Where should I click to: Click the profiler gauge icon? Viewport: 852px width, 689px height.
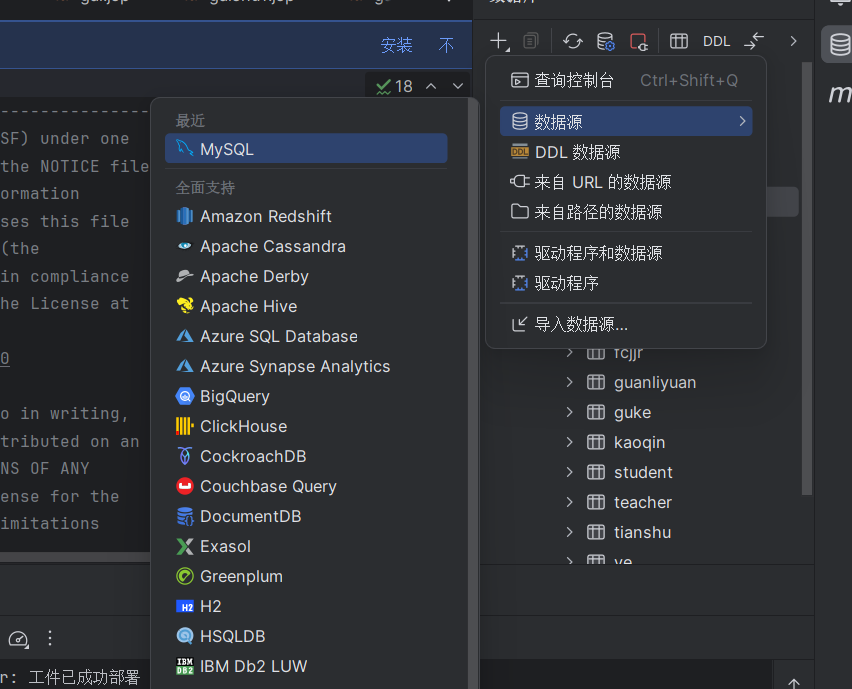tap(18, 638)
